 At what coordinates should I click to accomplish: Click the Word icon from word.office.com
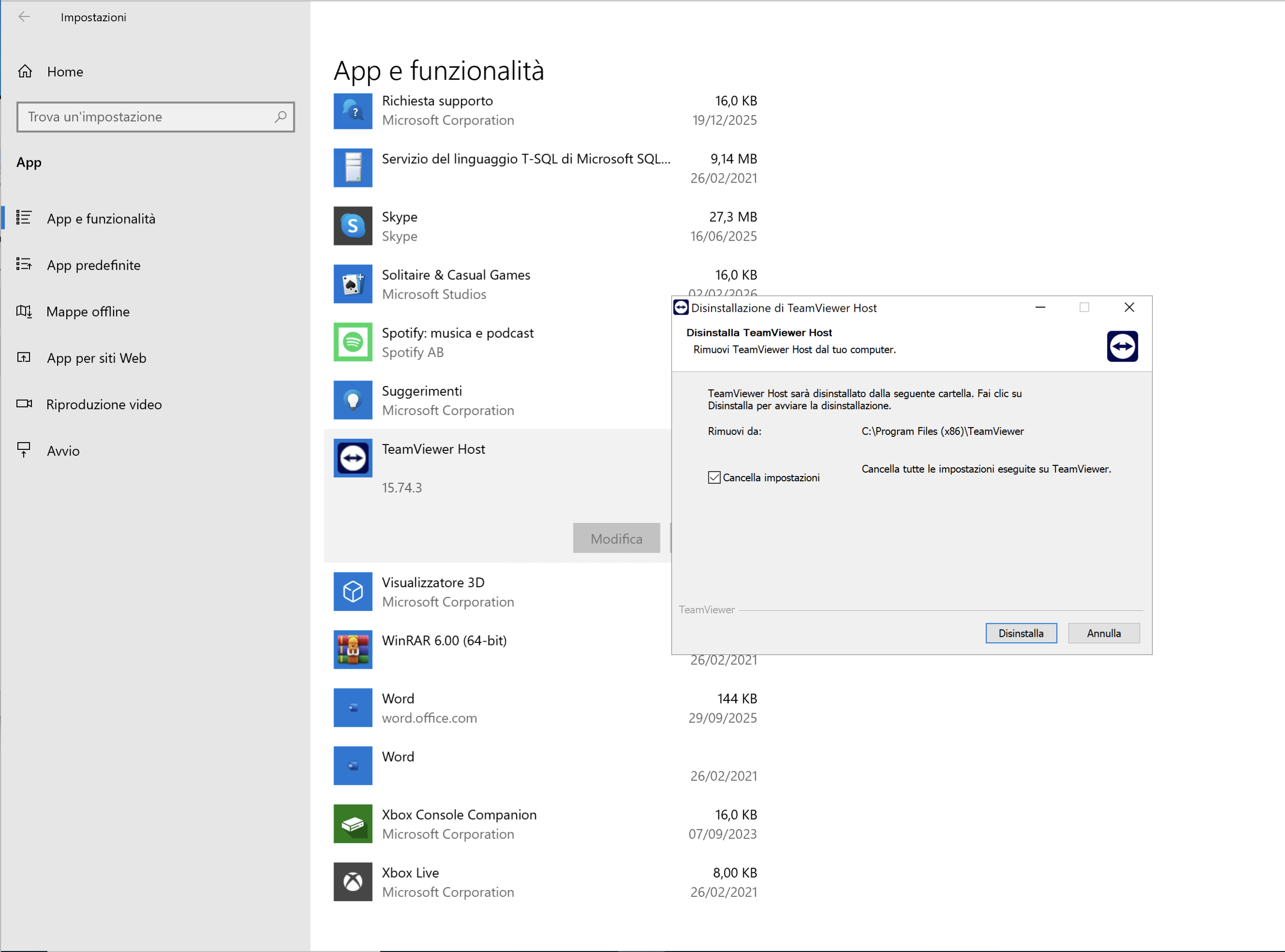(x=353, y=707)
